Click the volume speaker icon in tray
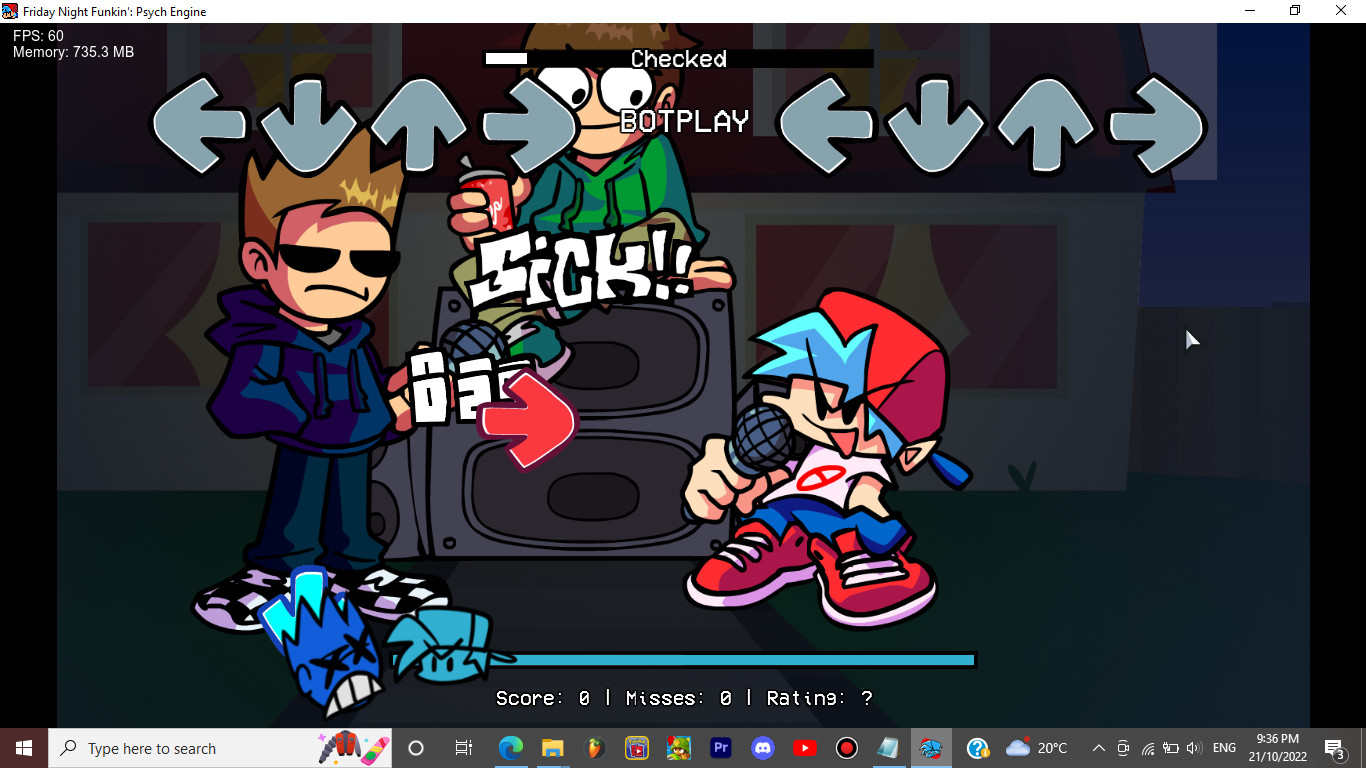Screen dimensions: 1366x768 [1194, 748]
